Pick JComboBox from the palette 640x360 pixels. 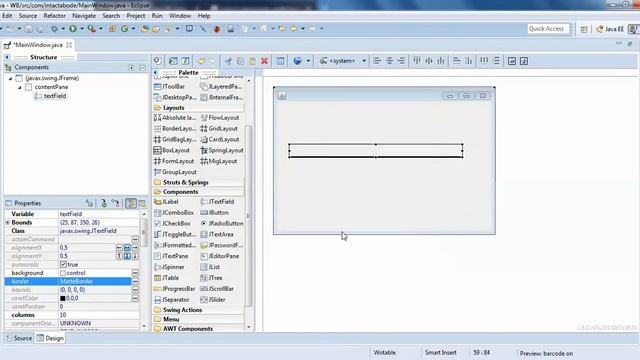[174, 213]
